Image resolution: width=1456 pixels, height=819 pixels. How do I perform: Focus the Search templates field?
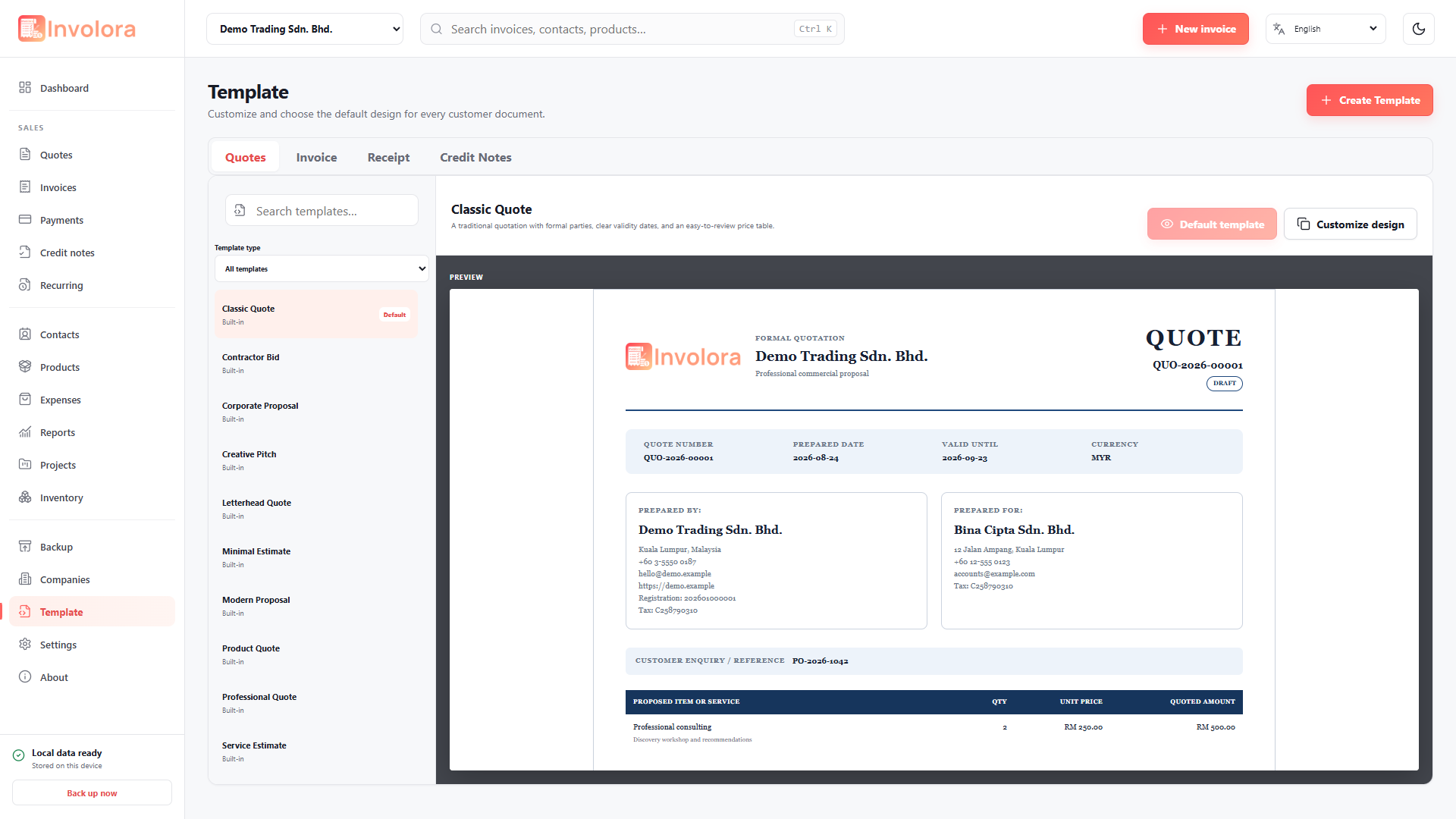[322, 210]
